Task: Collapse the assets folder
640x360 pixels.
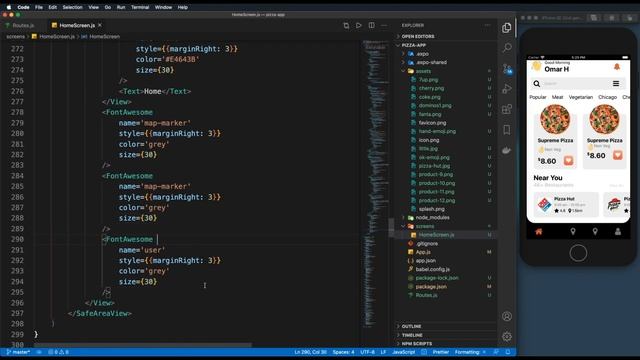Action: point(423,71)
